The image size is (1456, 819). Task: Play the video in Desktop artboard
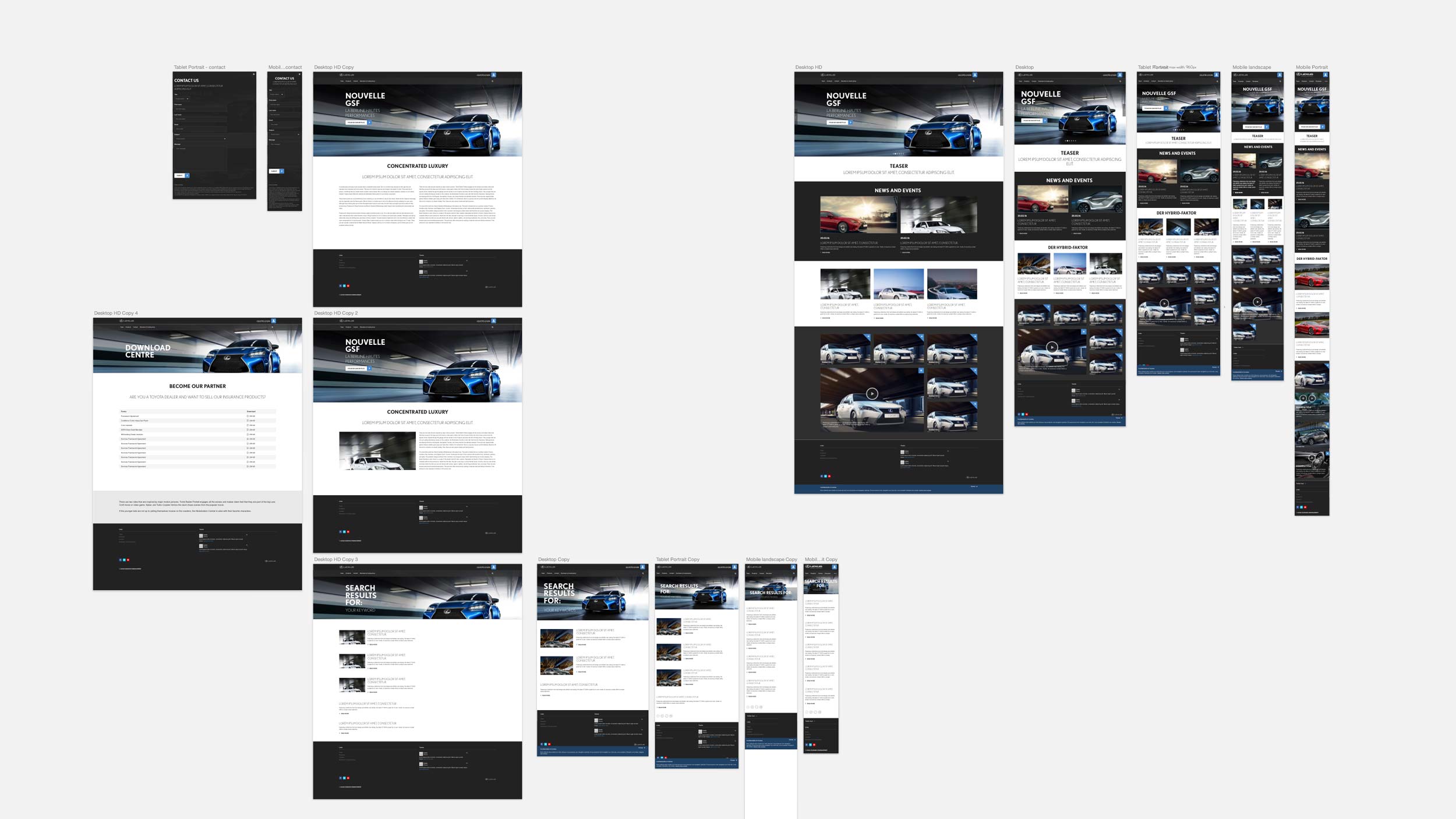(1052, 347)
